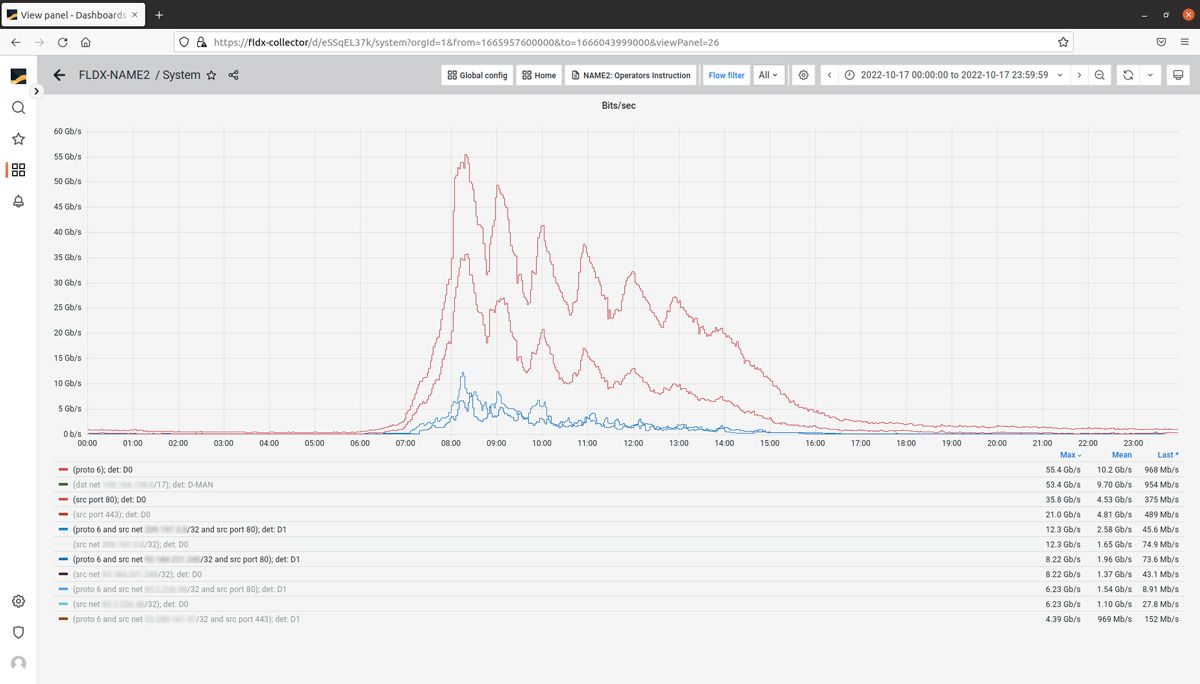Open the Flow filter link

[725, 75]
